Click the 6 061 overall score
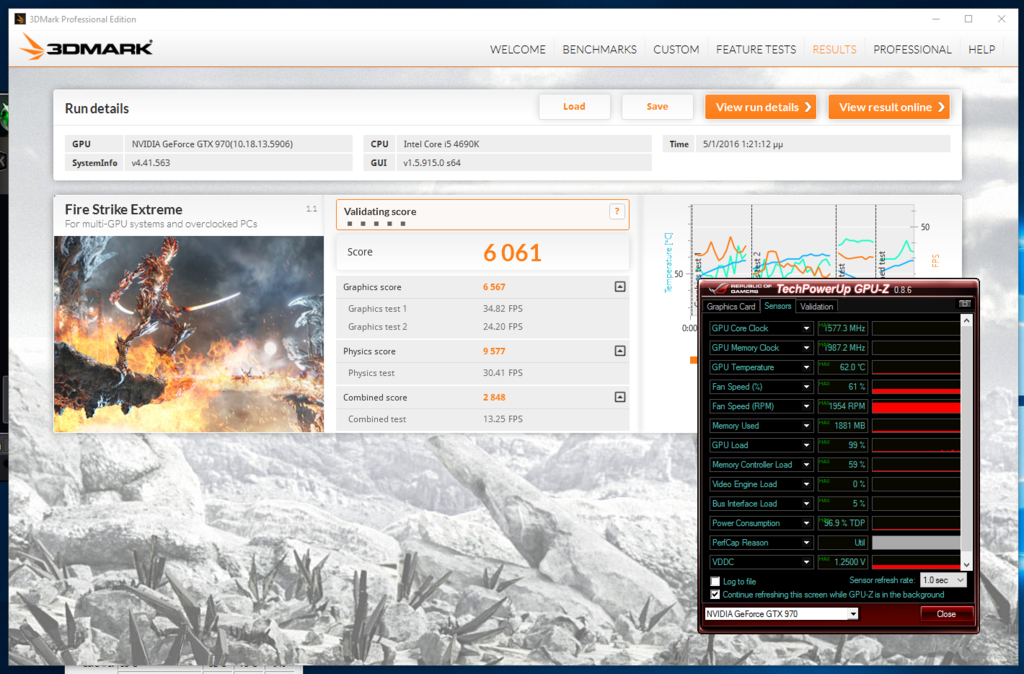 [x=512, y=253]
